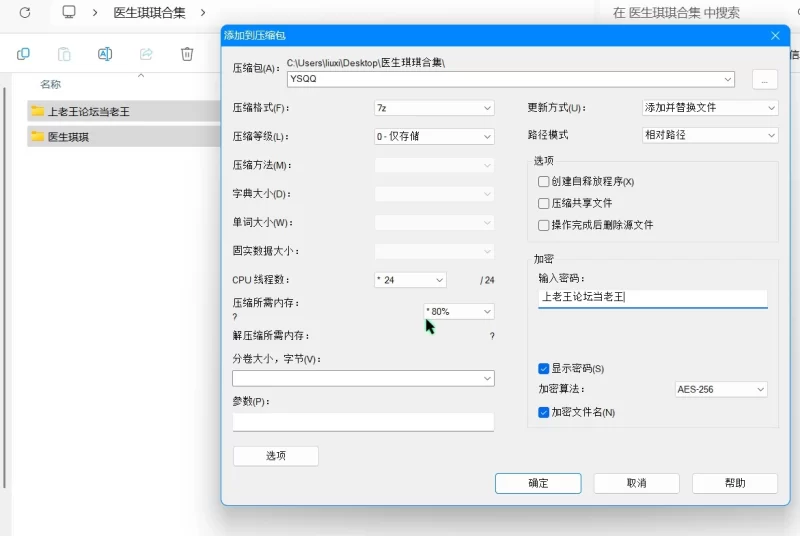Click the Explorer delete trash icon
This screenshot has height=536, width=800.
coord(187,54)
